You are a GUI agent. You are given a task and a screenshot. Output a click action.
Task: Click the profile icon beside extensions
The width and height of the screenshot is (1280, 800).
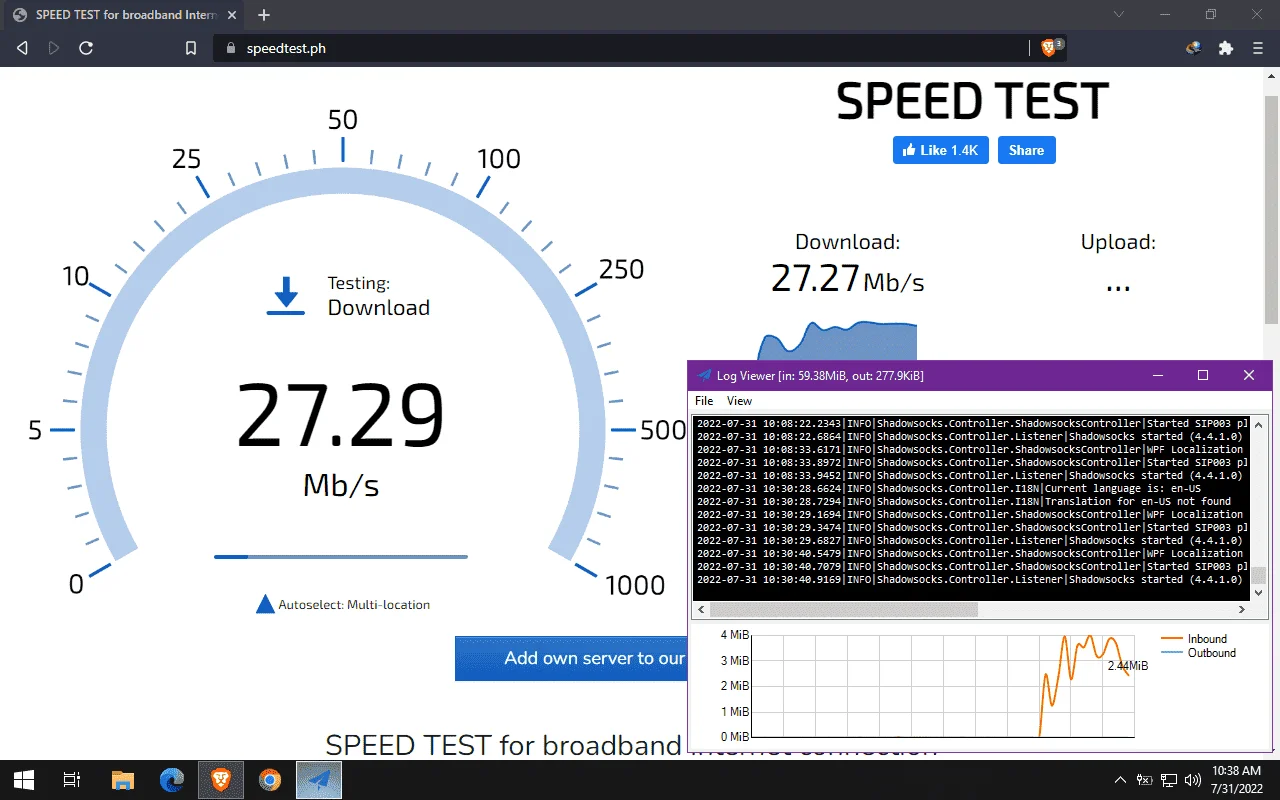point(1193,48)
